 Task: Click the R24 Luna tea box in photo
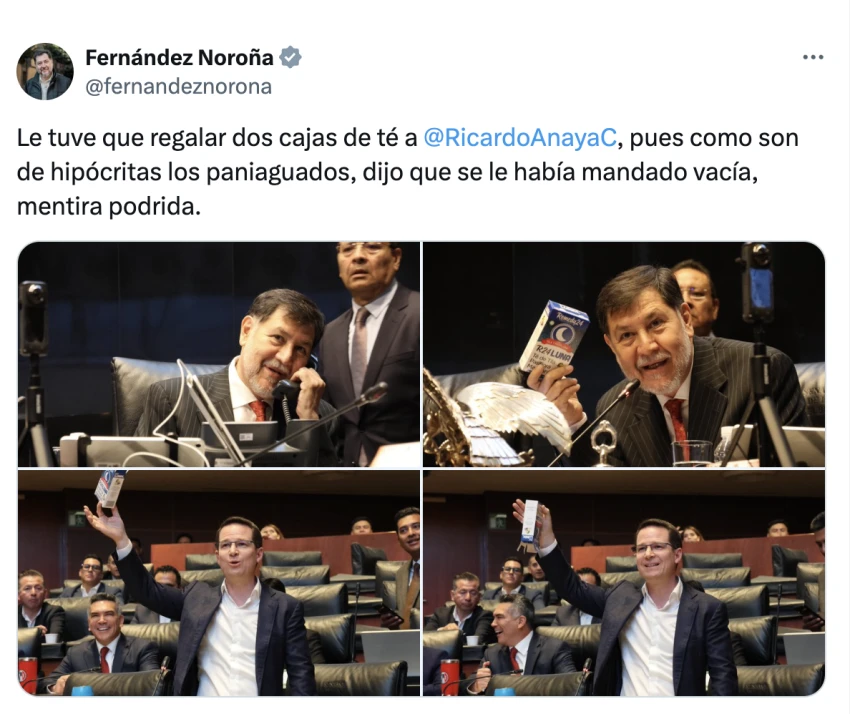553,337
